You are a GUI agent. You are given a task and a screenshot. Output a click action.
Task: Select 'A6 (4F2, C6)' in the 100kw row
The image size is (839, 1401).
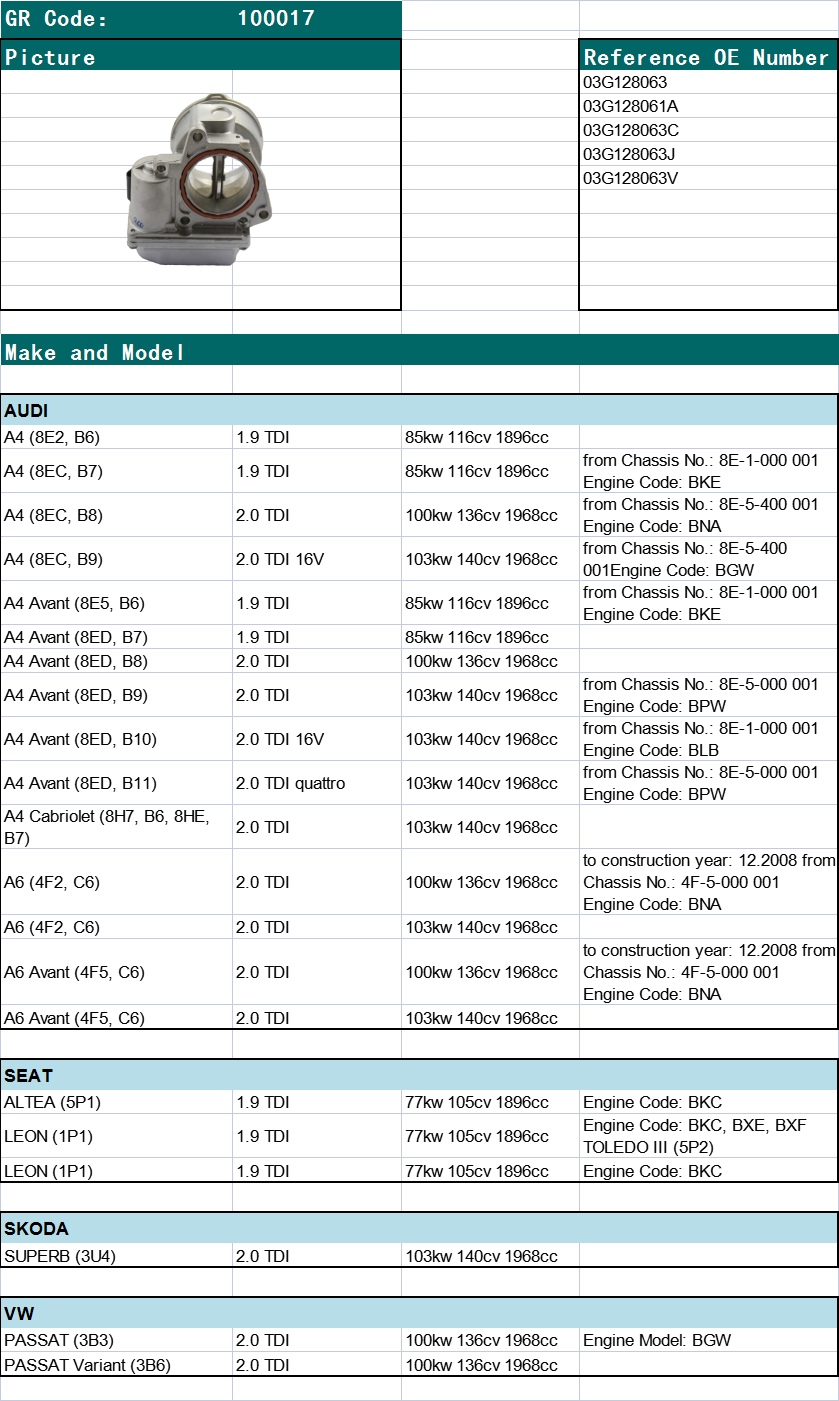116,882
